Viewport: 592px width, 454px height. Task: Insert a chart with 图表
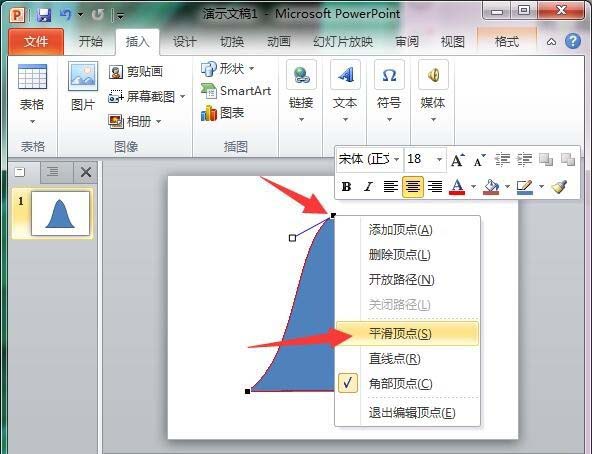222,113
